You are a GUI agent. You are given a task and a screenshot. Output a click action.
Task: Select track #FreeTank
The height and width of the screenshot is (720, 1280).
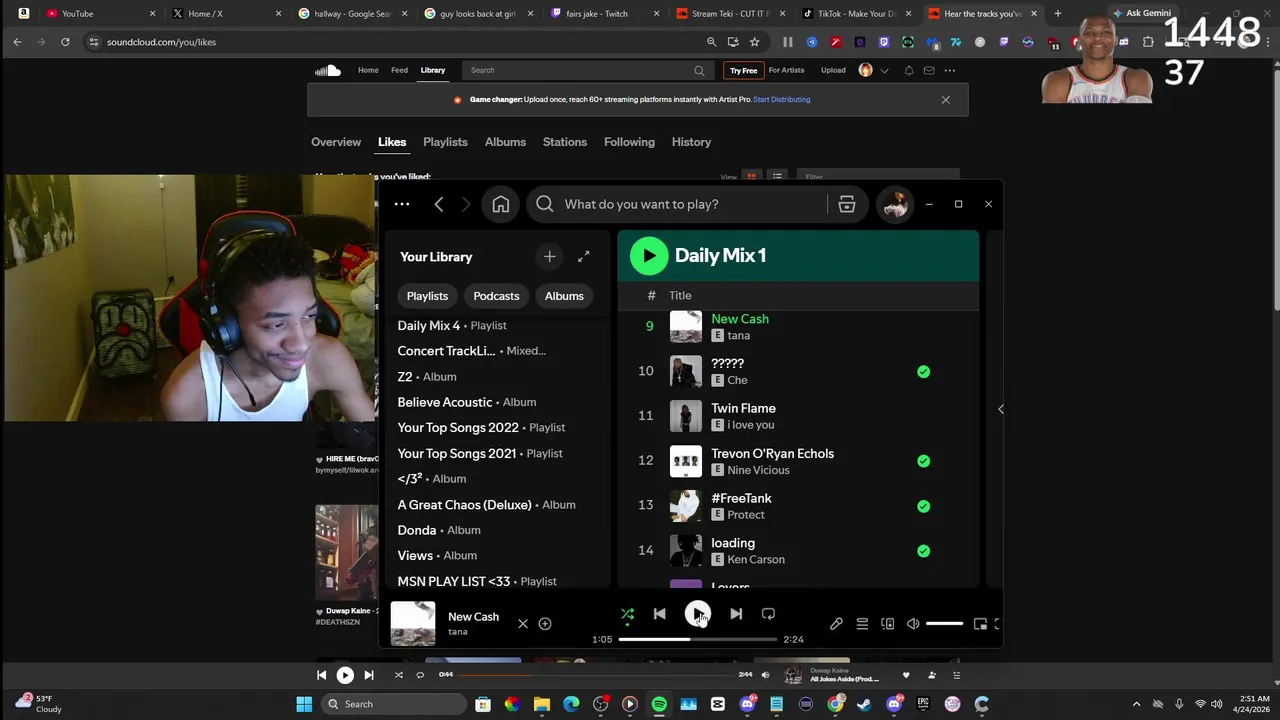(x=741, y=498)
